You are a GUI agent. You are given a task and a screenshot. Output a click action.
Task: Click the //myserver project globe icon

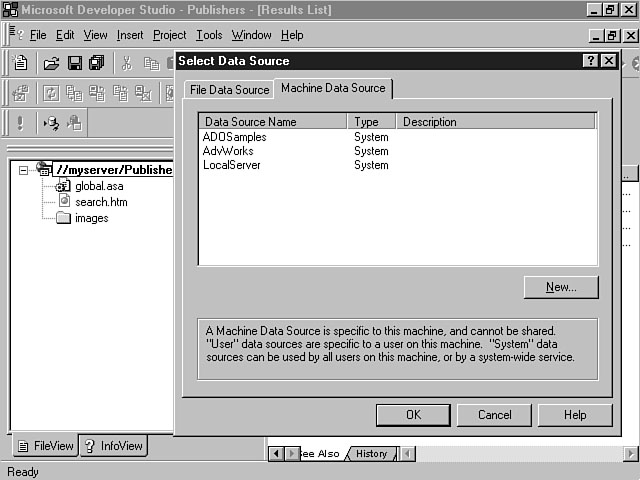[44, 169]
